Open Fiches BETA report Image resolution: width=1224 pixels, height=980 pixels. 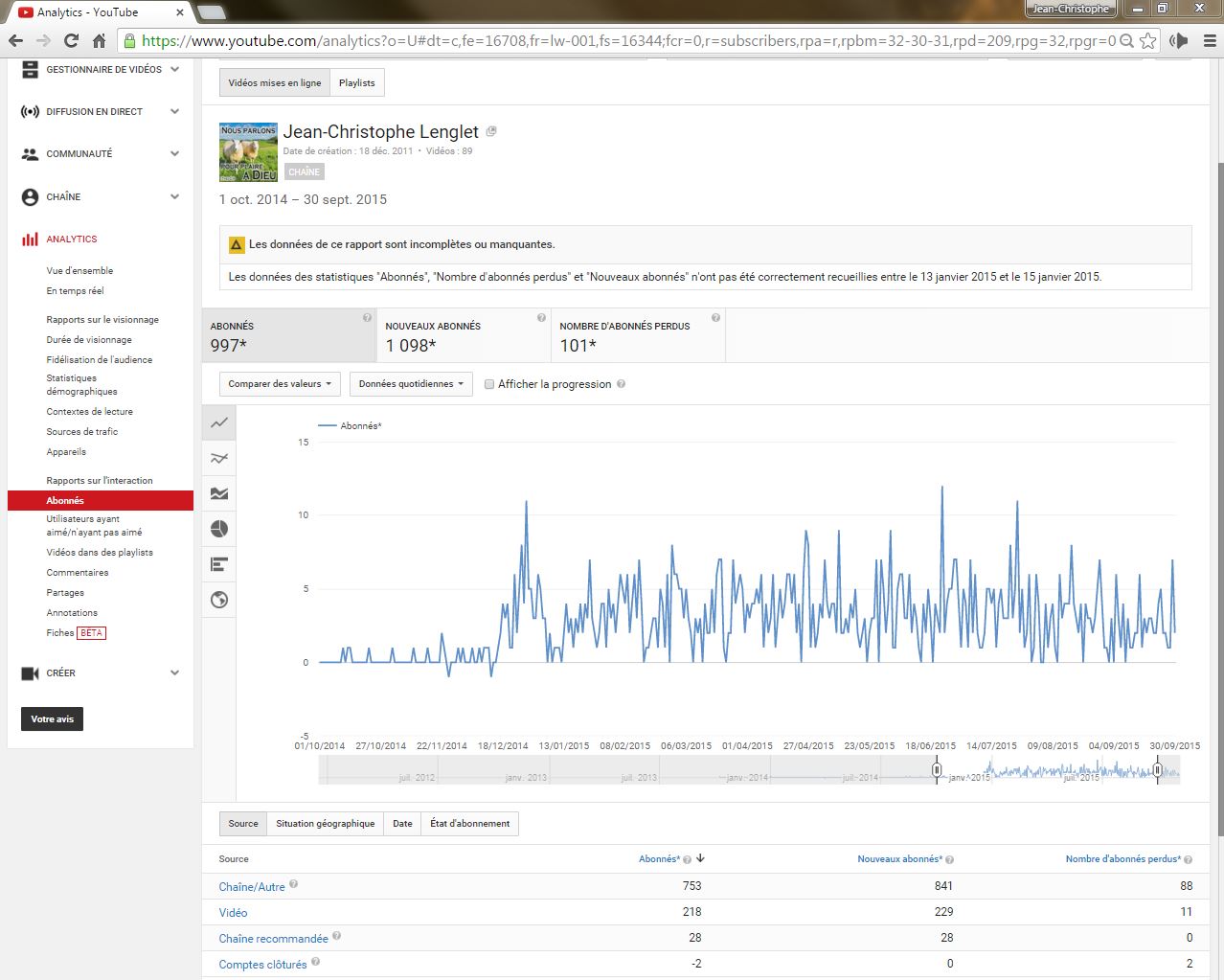click(76, 633)
